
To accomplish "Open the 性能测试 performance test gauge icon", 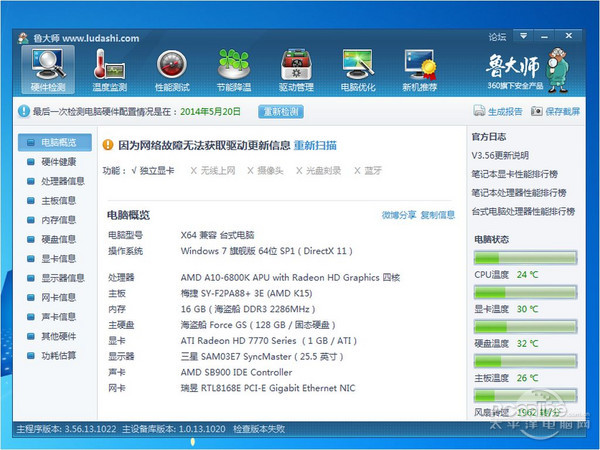I will 172,70.
